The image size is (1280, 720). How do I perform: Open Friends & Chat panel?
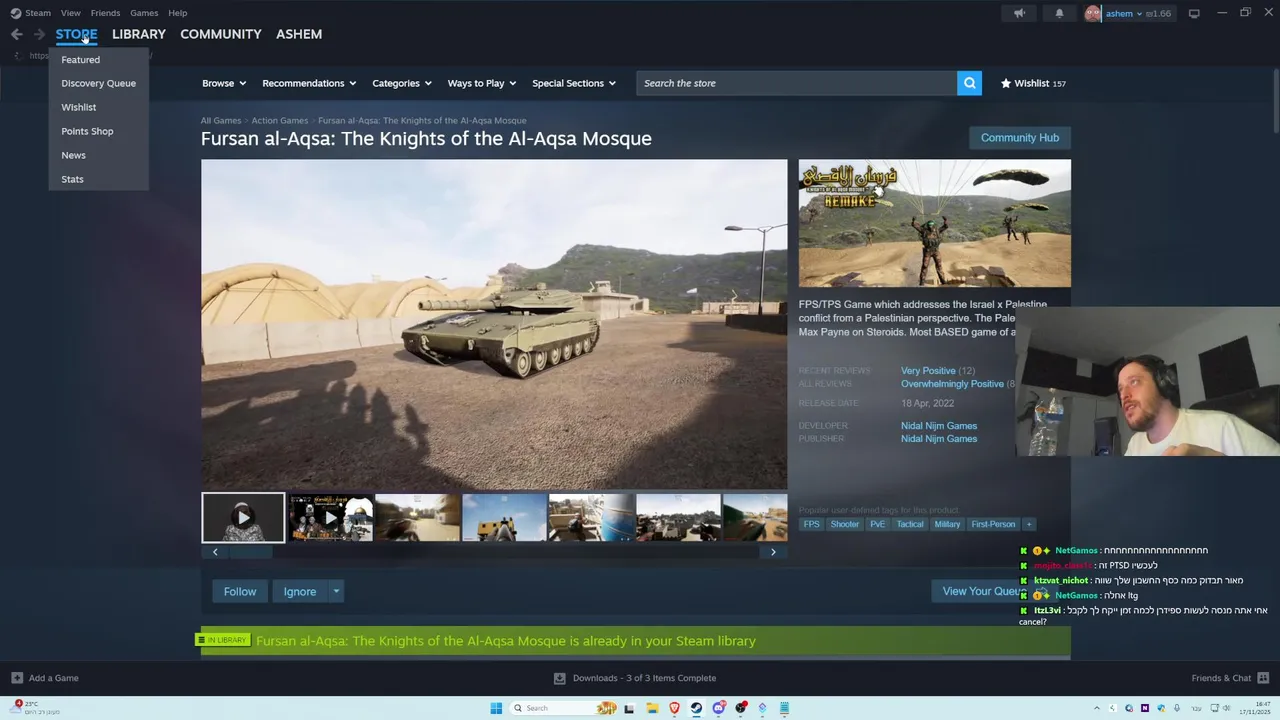coord(1228,678)
